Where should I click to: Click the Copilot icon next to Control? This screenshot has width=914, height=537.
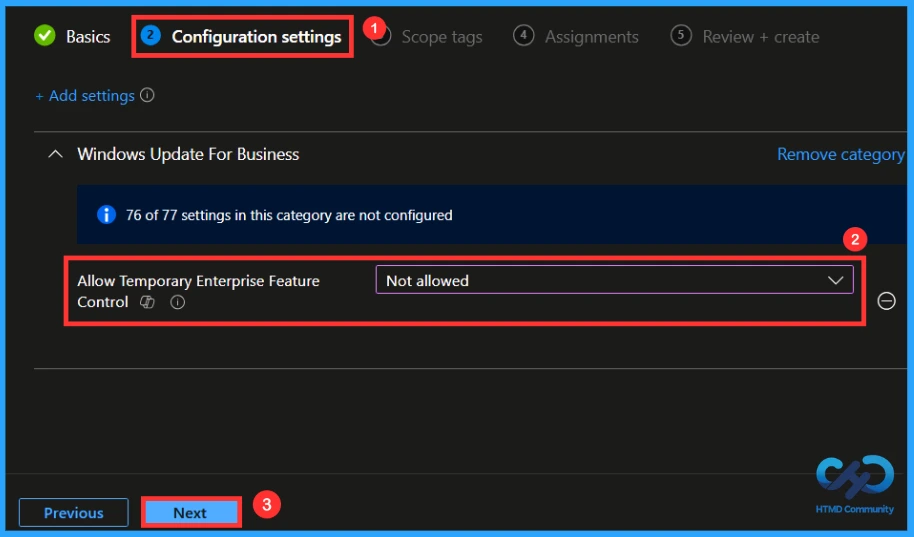coord(147,302)
